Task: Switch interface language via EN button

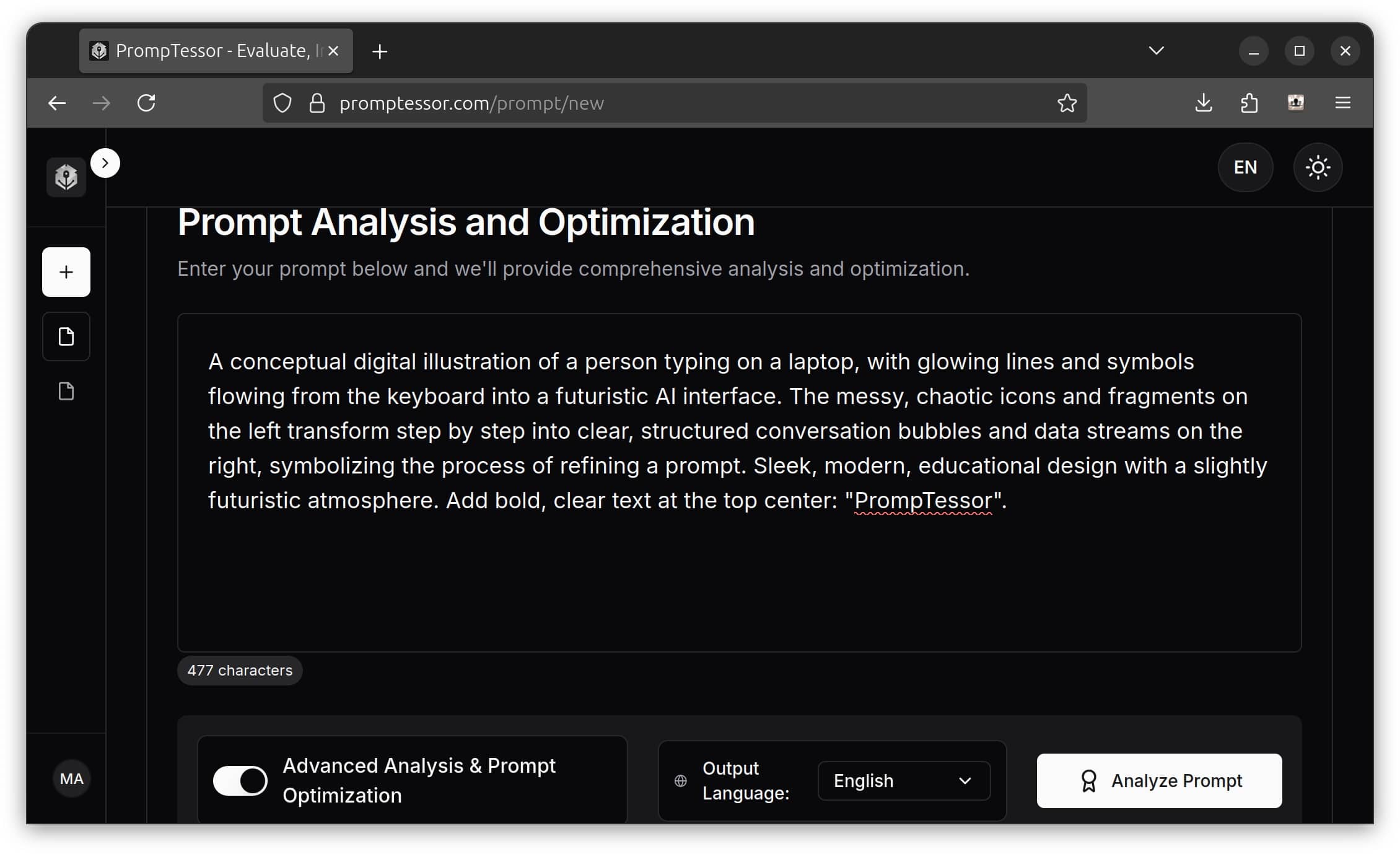Action: [x=1245, y=167]
